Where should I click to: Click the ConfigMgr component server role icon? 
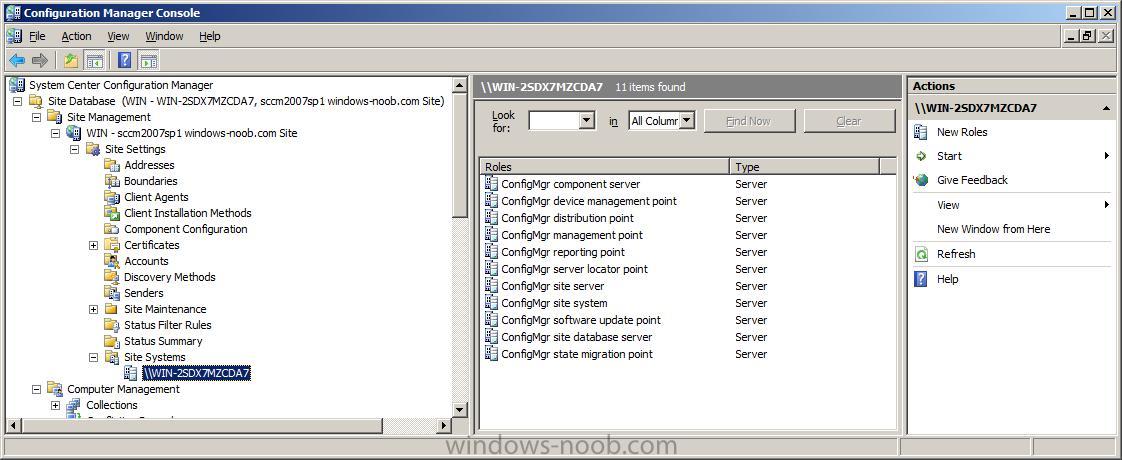coord(491,184)
